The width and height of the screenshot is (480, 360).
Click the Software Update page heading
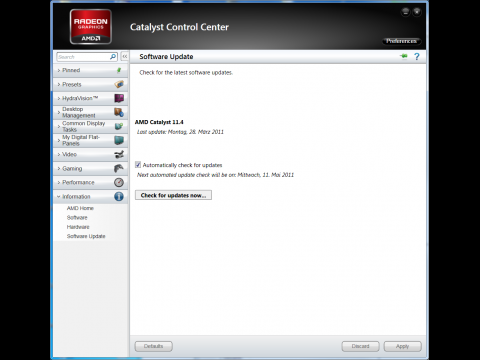pos(166,57)
